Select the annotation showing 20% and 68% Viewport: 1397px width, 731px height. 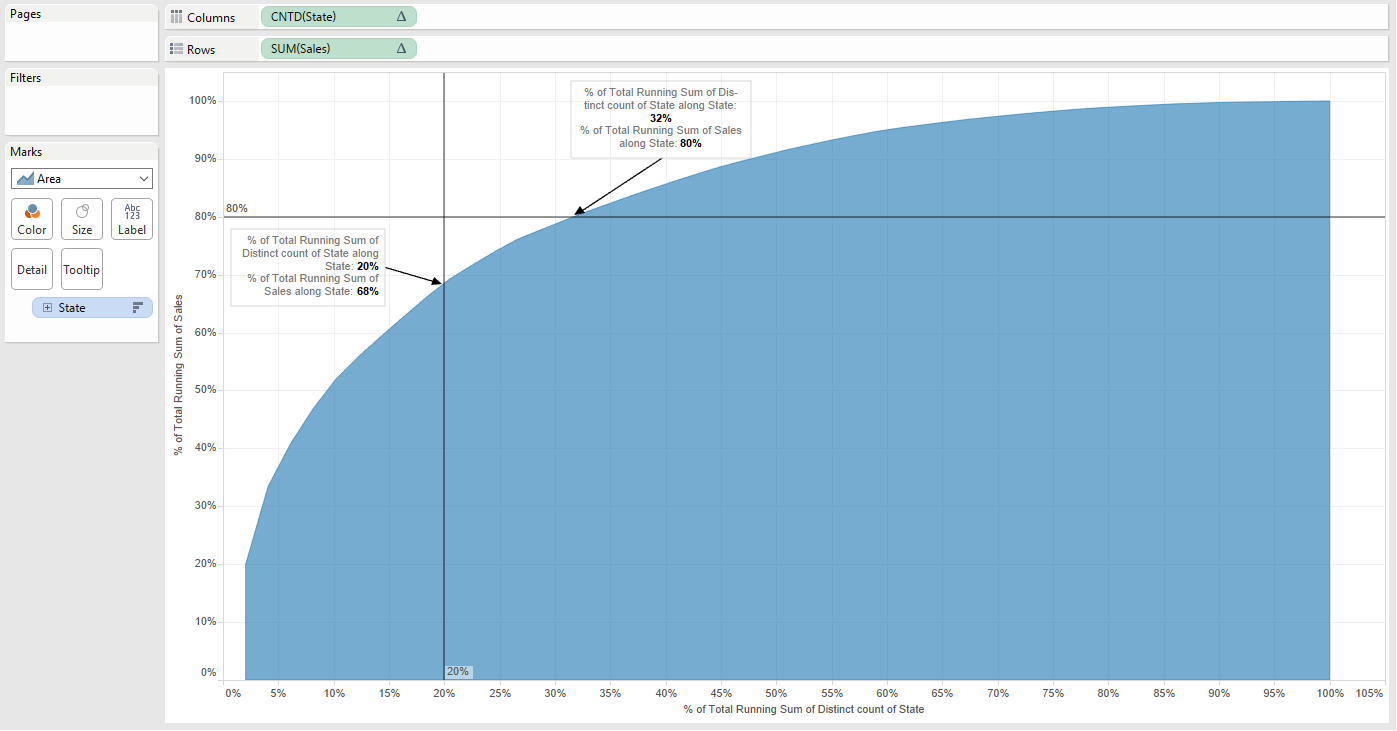tap(307, 267)
